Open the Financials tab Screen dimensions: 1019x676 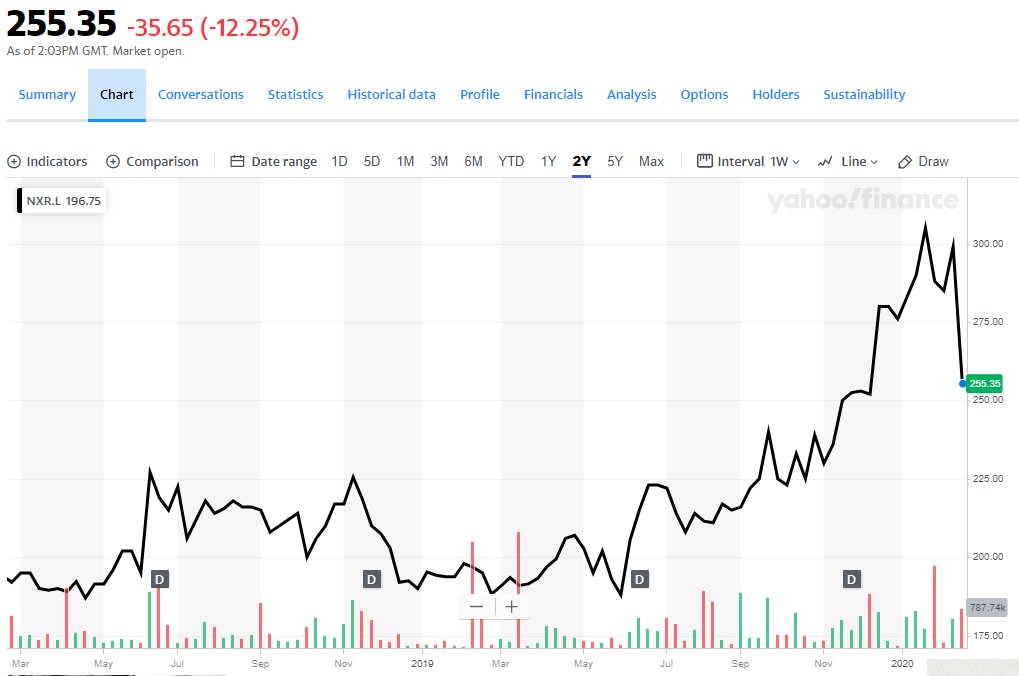click(553, 94)
